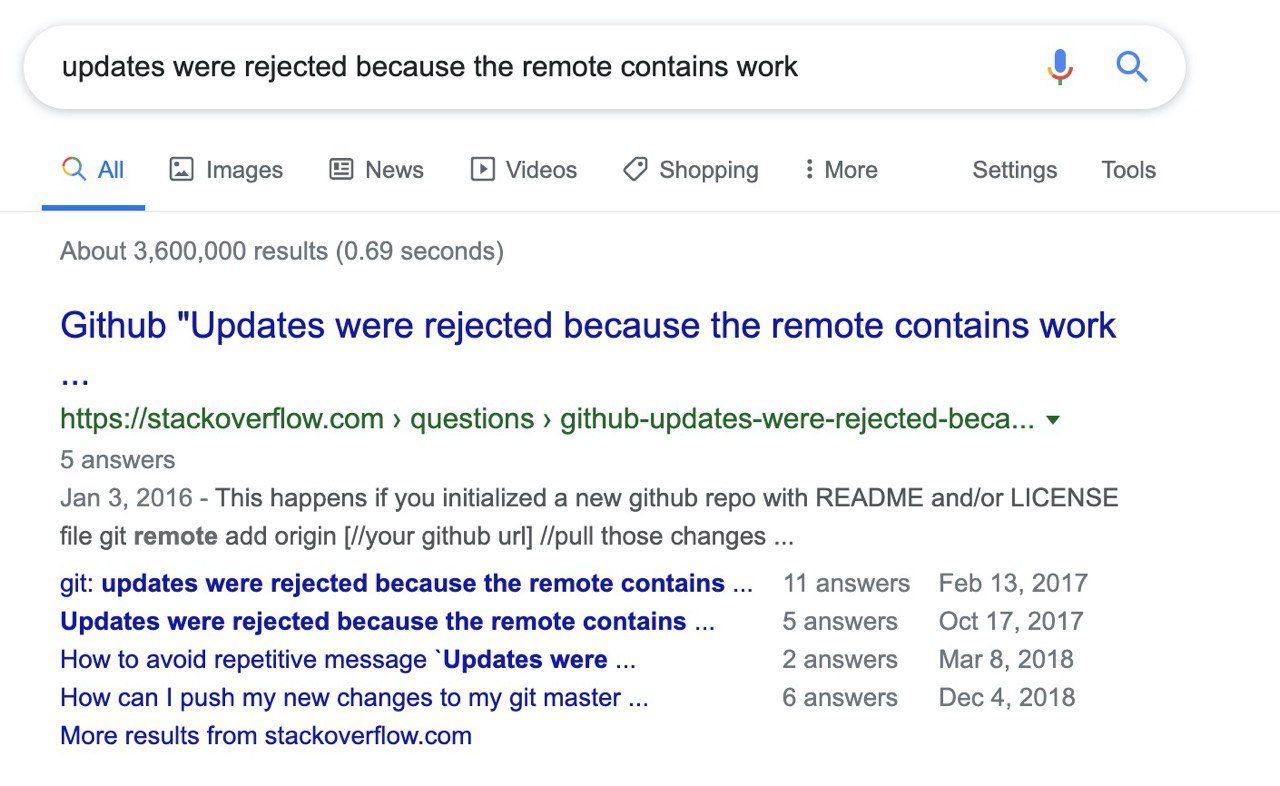Screen dimensions: 1280x786
Task: Switch to Videos results tab
Action: 524,170
